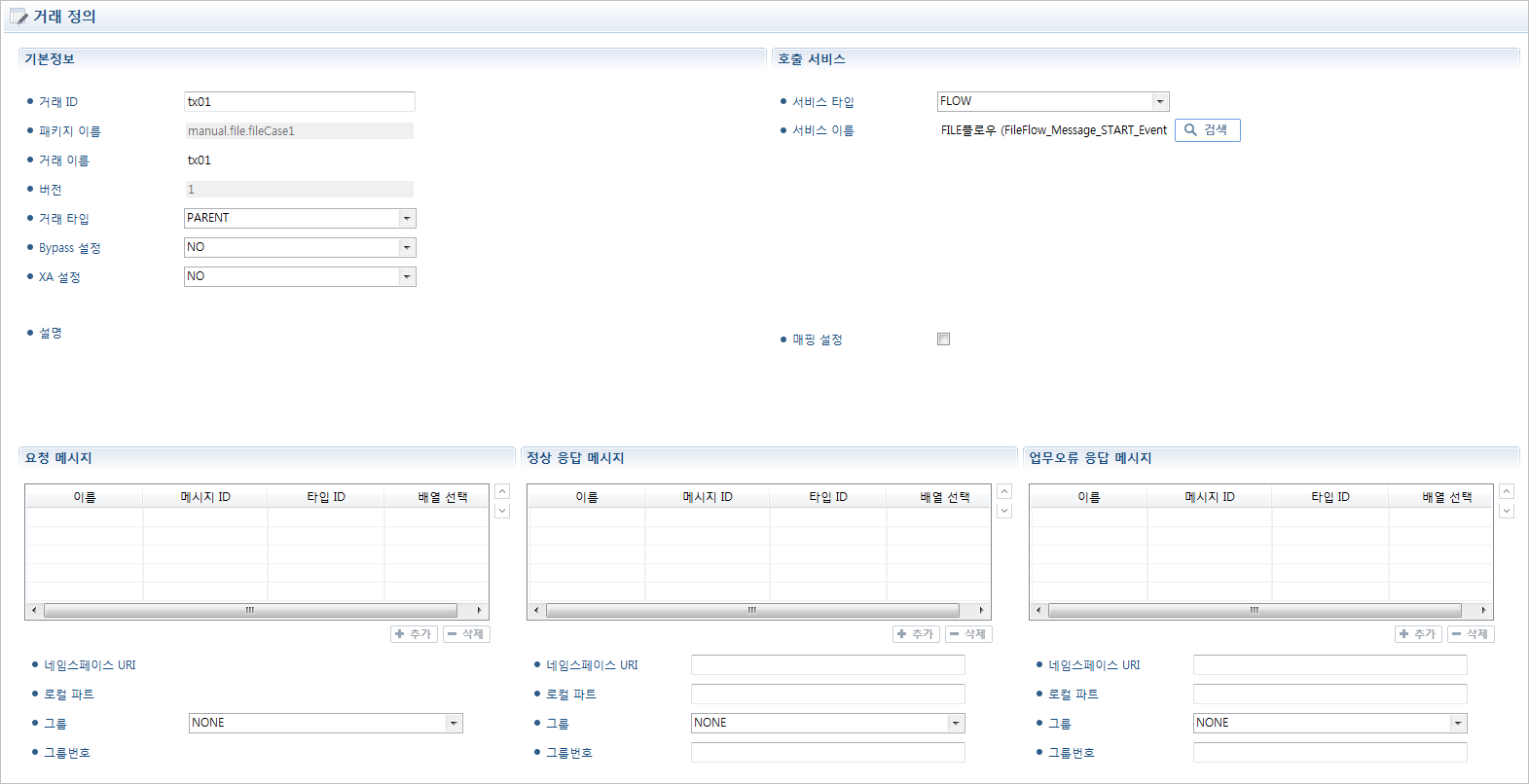Click move-up arrow beside 정상 응답 메시지 table
Viewport: 1529px width, 784px height.
point(1004,492)
